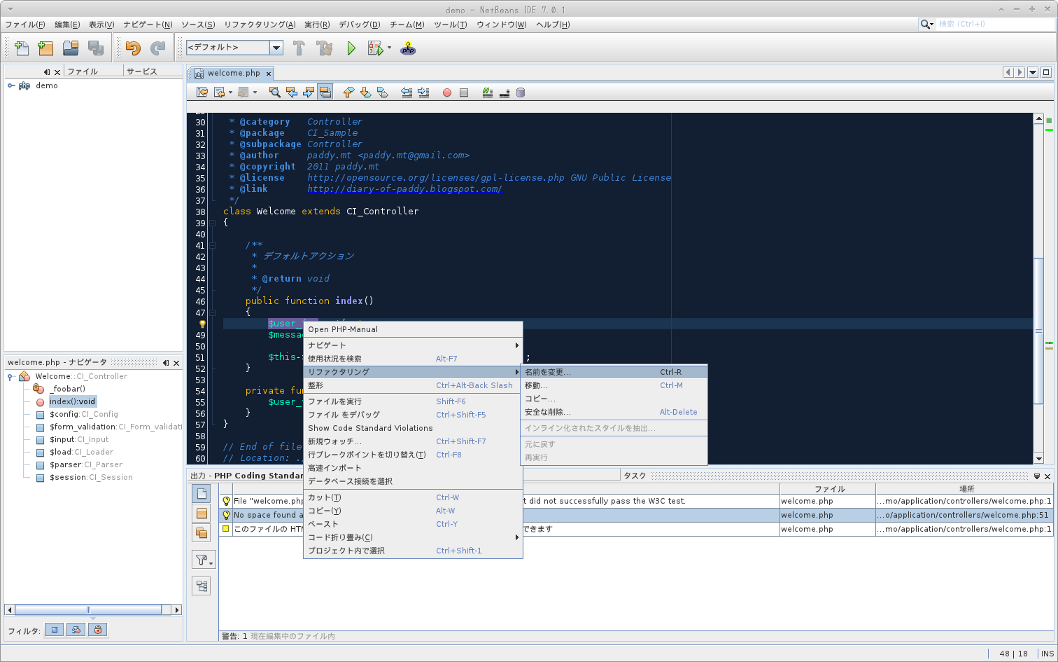Select the $session:CI_Session navigator item
The height and width of the screenshot is (662, 1058).
[90, 477]
